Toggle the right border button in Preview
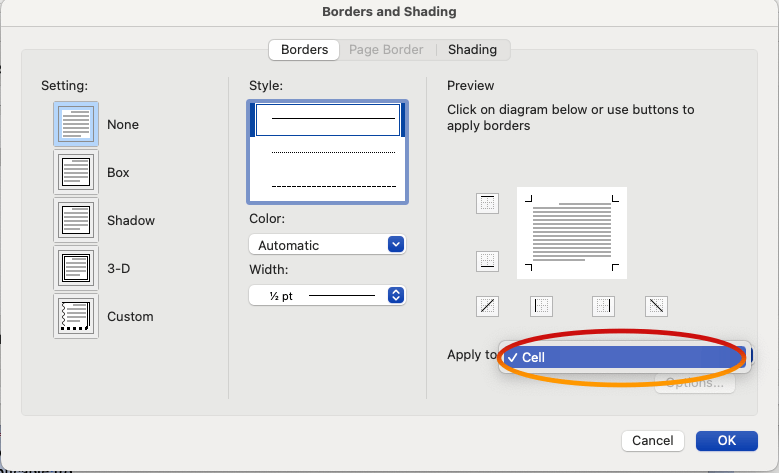The width and height of the screenshot is (779, 473). tap(603, 306)
